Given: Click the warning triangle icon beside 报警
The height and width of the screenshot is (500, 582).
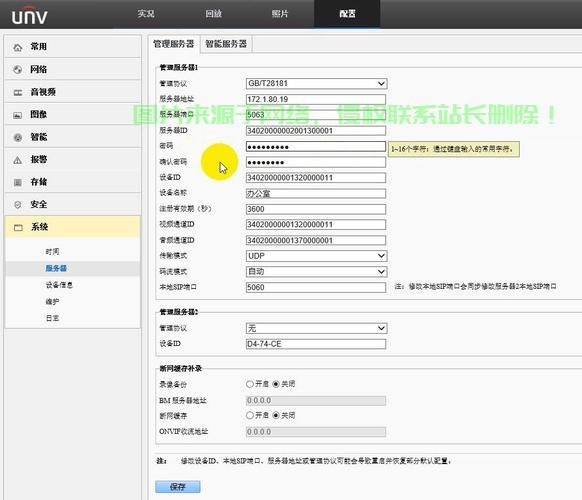Looking at the screenshot, I should coord(17,160).
